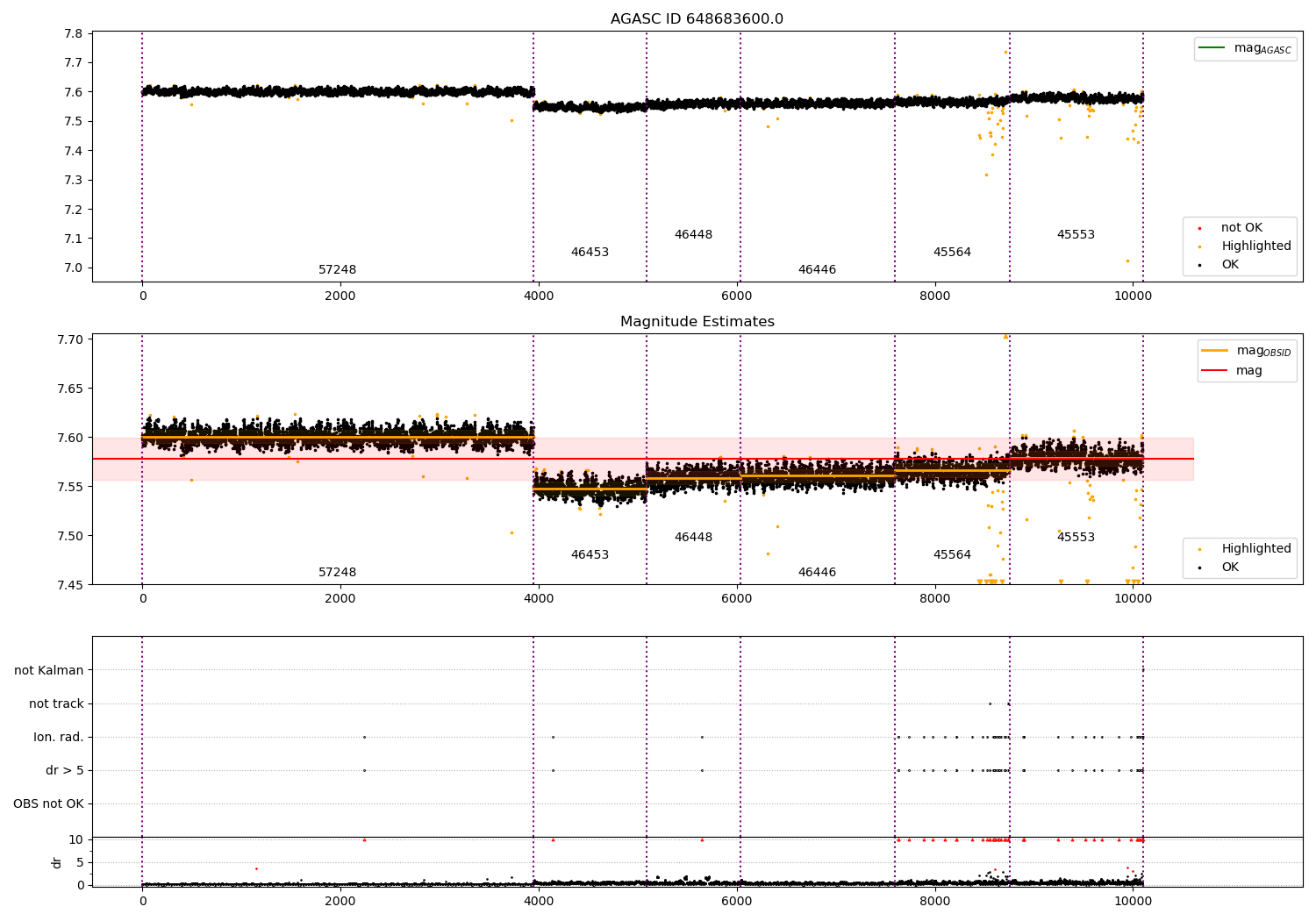Click obsid label 46446 in top plot
This screenshot has width=1316, height=921.
tap(817, 270)
